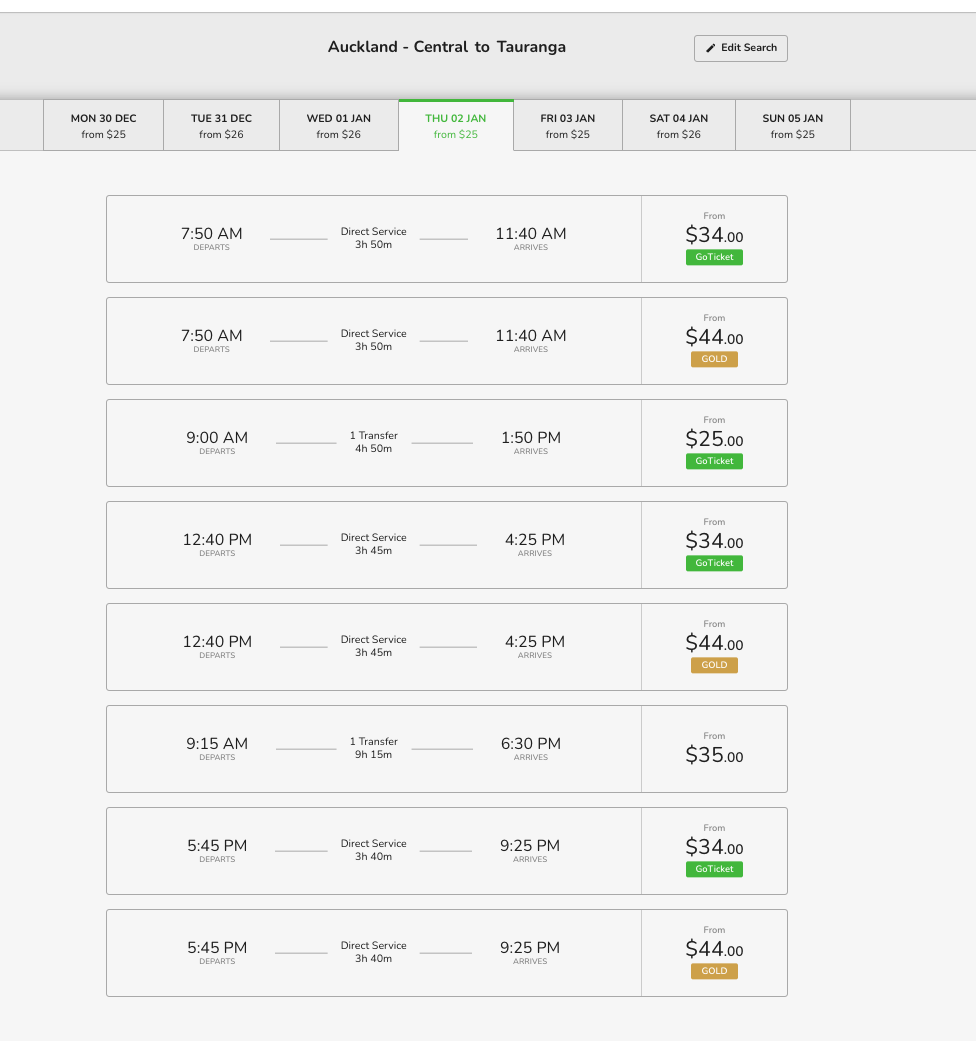Choose the FRI 03 JAN date tab

[568, 126]
